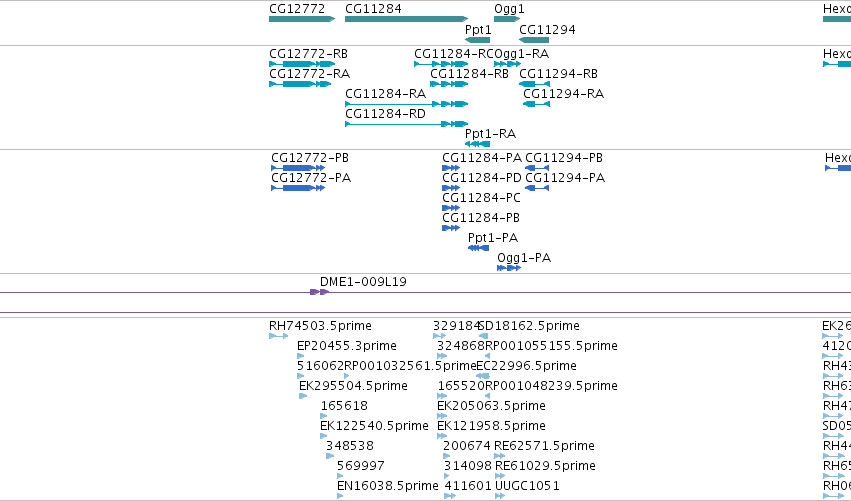
Task: Click transcript CG11284-RC label
Action: [x=453, y=54]
